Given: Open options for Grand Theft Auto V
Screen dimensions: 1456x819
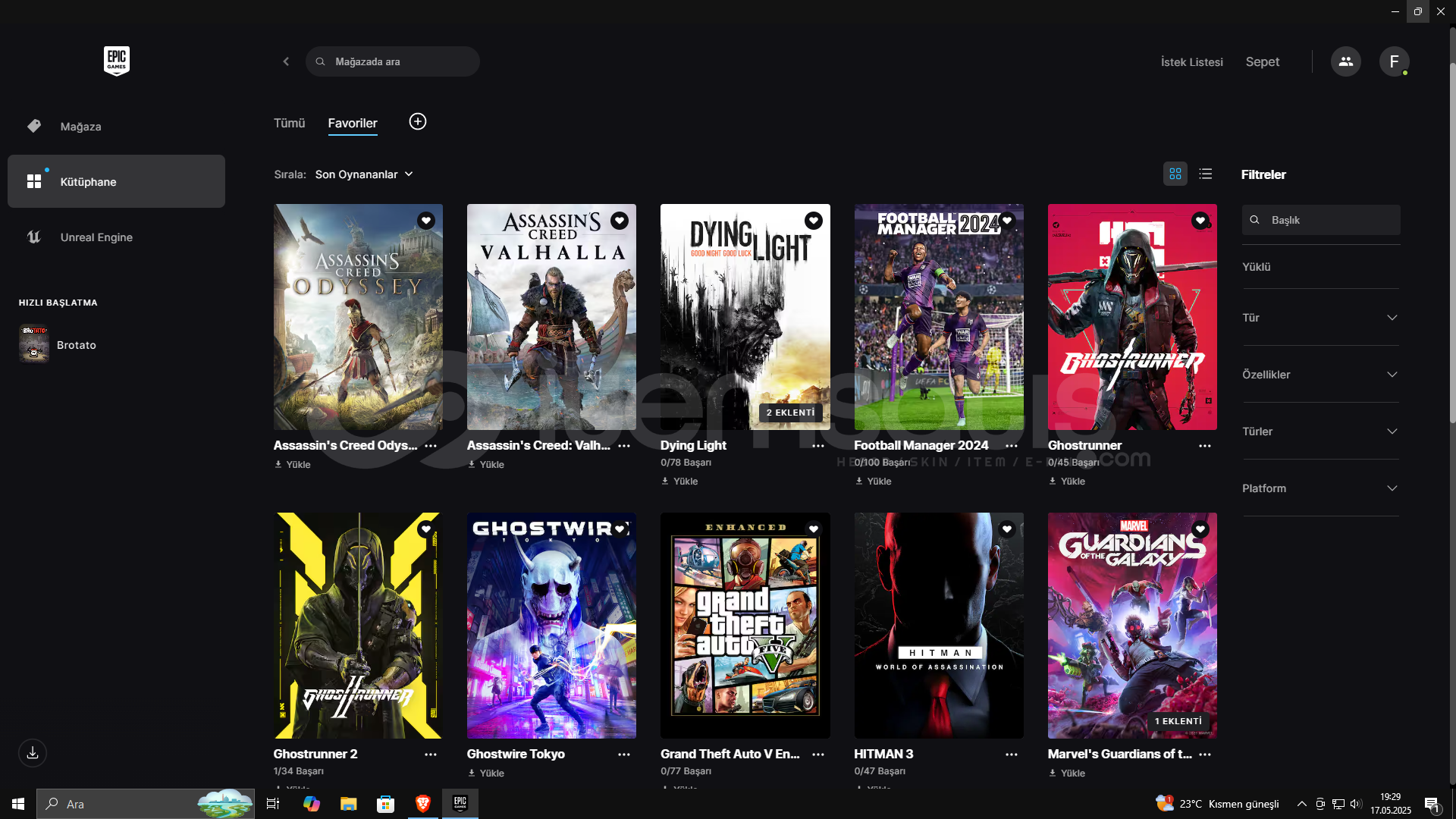Looking at the screenshot, I should [x=818, y=755].
